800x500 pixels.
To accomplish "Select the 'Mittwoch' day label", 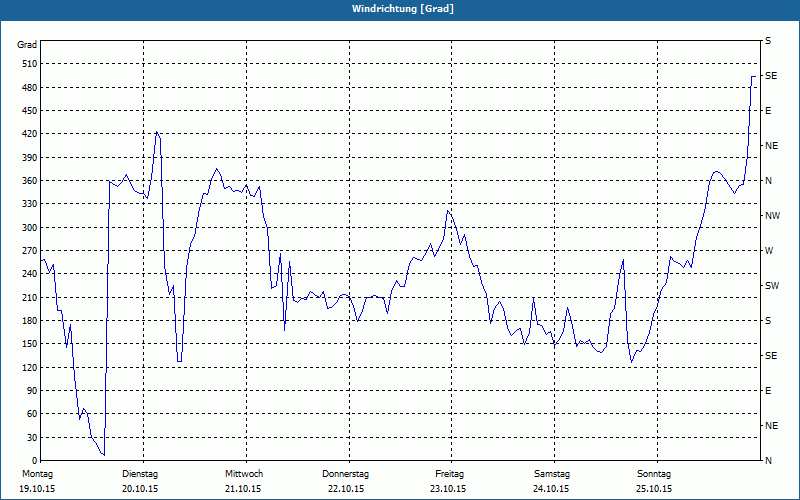I will click(x=244, y=474).
